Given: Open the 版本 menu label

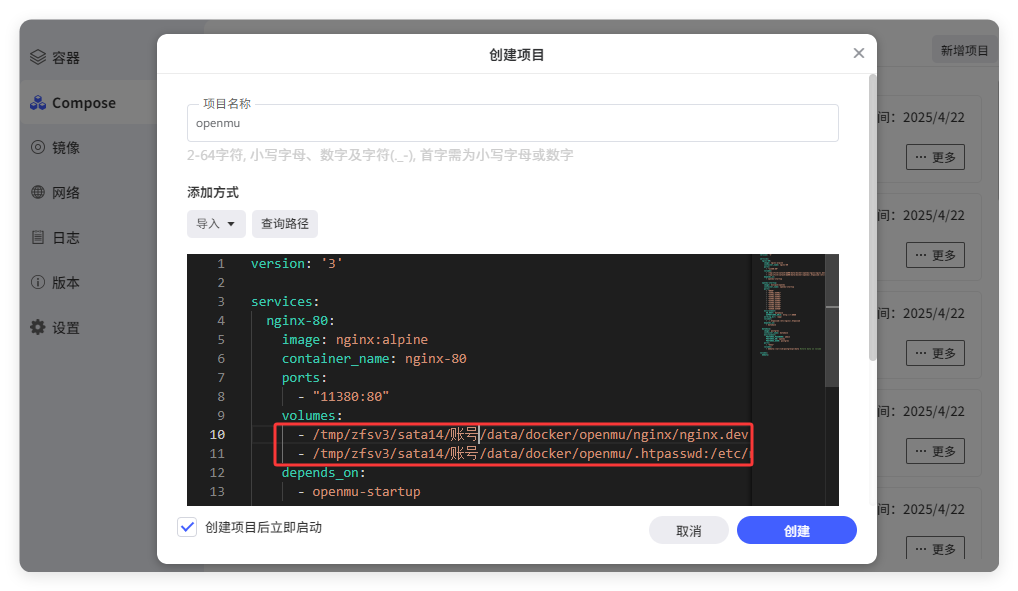Looking at the screenshot, I should tap(66, 283).
